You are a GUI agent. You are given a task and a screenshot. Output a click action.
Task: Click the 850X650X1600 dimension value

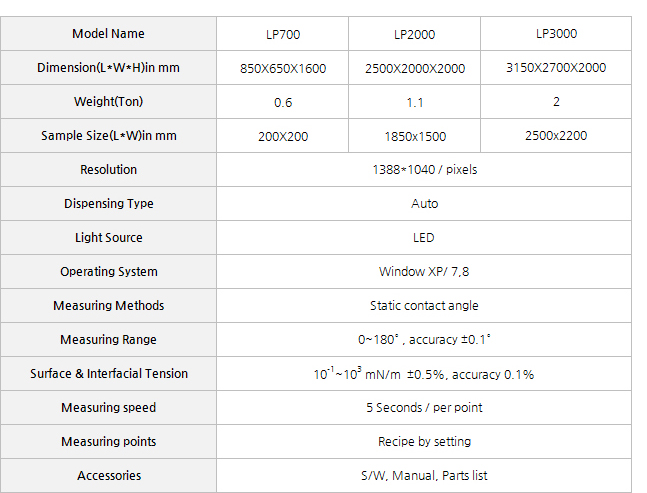click(283, 68)
